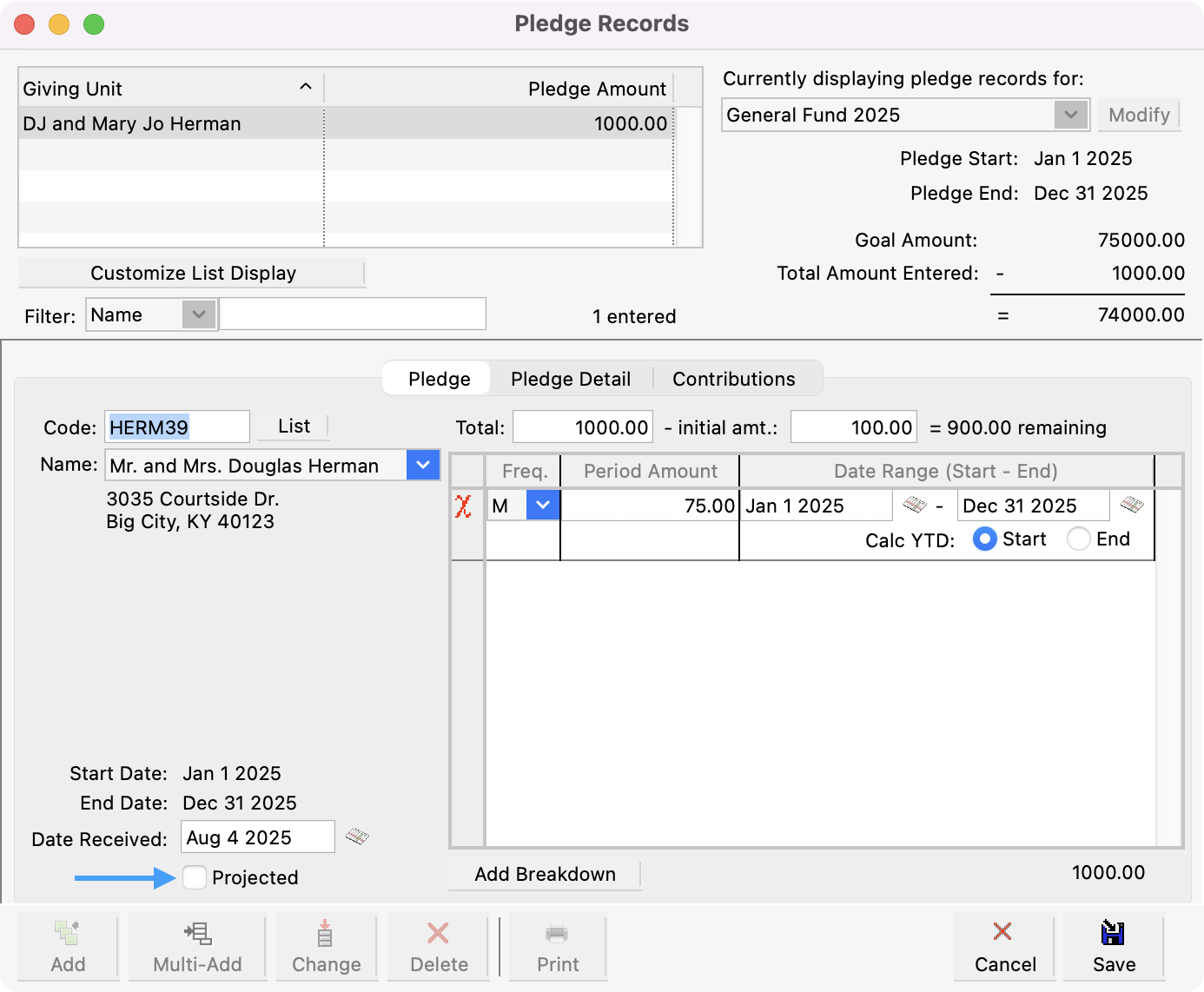This screenshot has height=992, width=1204.
Task: Click the initial amt. input field
Action: click(853, 427)
